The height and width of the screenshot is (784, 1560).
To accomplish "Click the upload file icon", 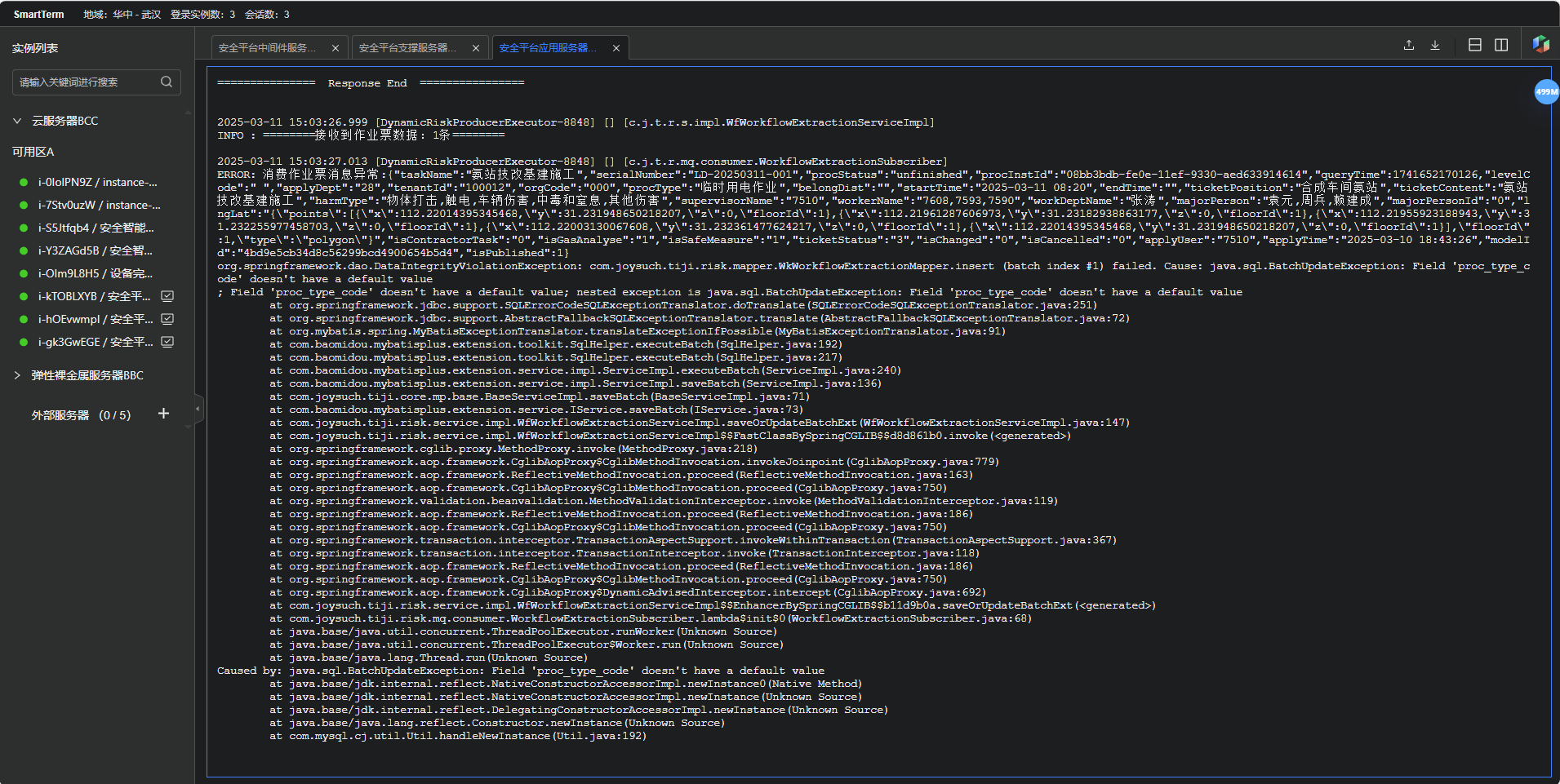I will tap(1408, 45).
